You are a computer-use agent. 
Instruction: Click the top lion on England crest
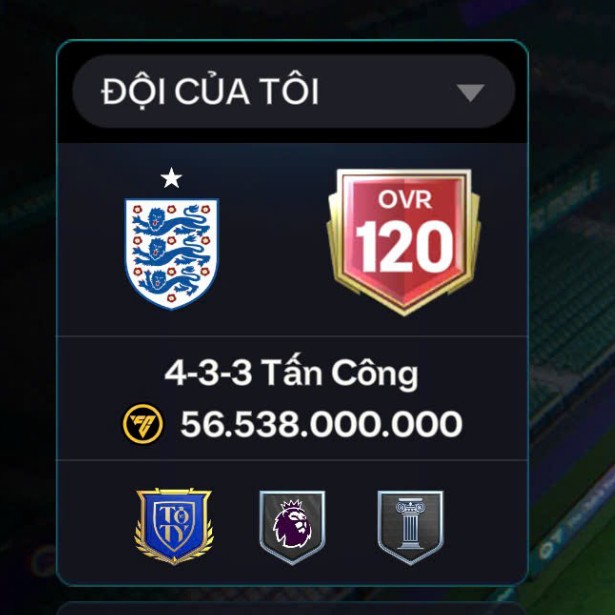(171, 221)
